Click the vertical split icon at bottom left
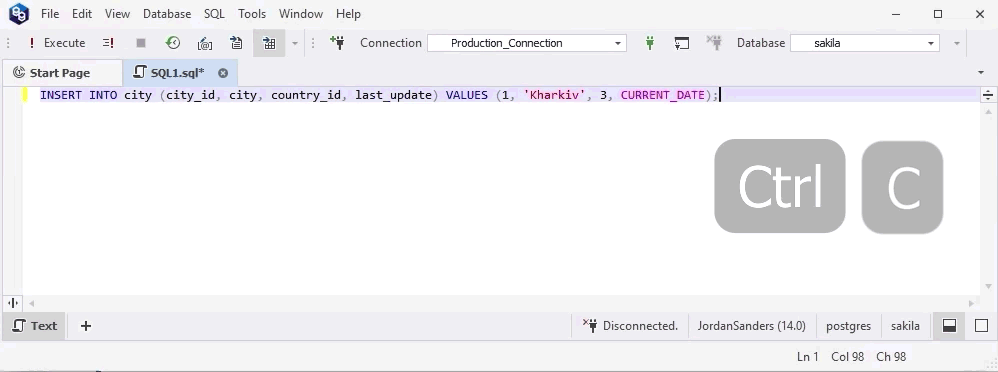Viewport: 998px width, 372px height. [x=13, y=304]
